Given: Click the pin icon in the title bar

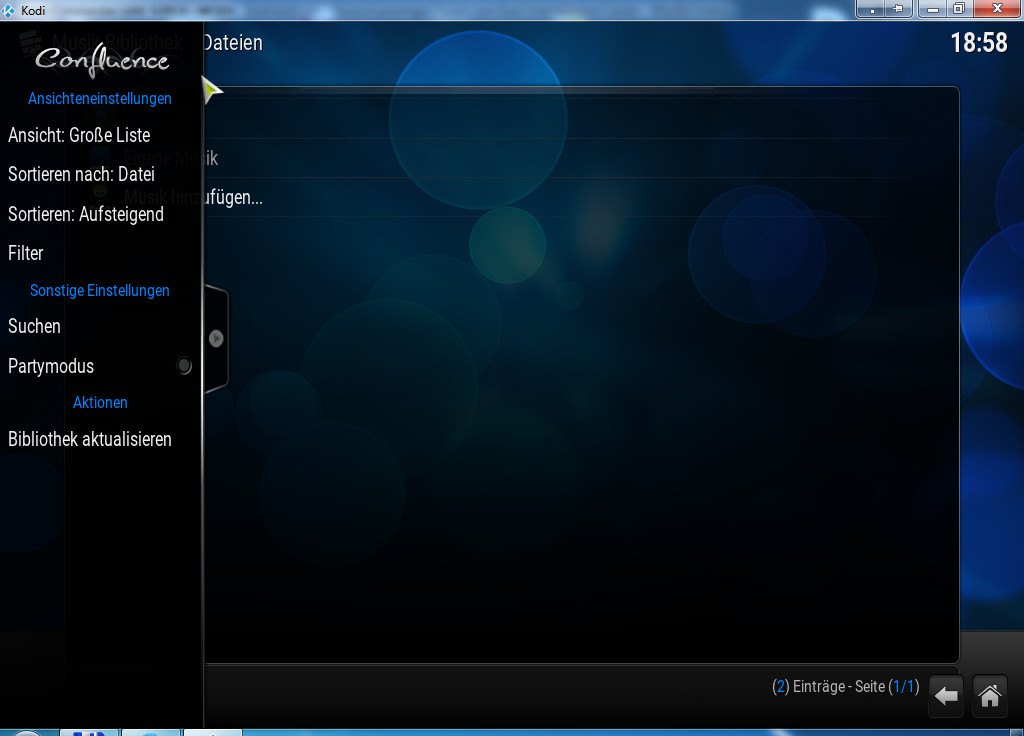Looking at the screenshot, I should pyautogui.click(x=899, y=8).
